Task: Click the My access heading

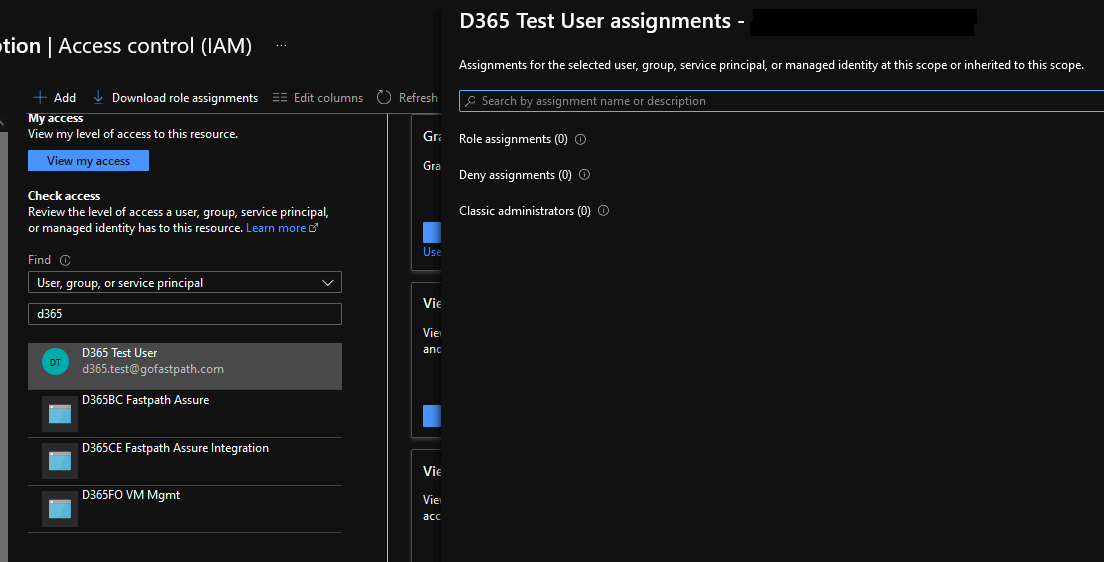Action: [x=56, y=118]
